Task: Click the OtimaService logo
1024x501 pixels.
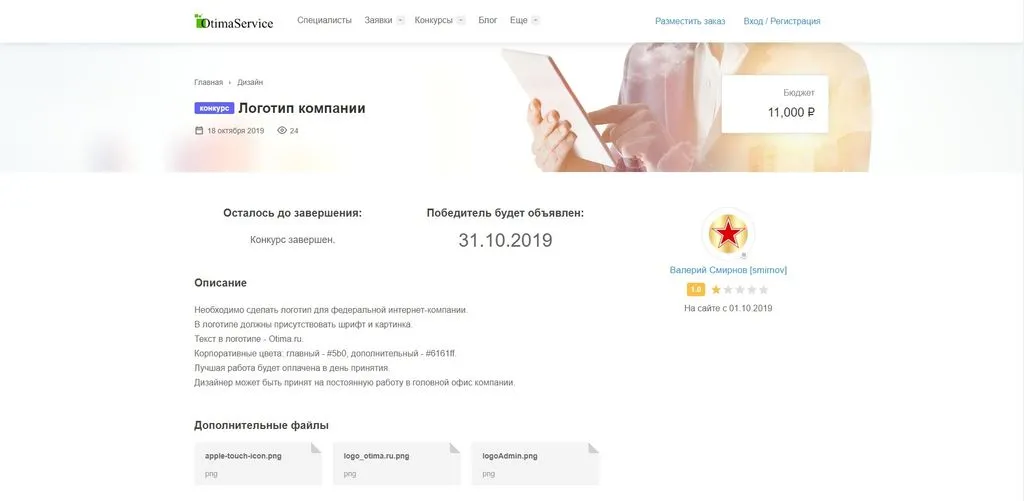Action: [x=234, y=22]
